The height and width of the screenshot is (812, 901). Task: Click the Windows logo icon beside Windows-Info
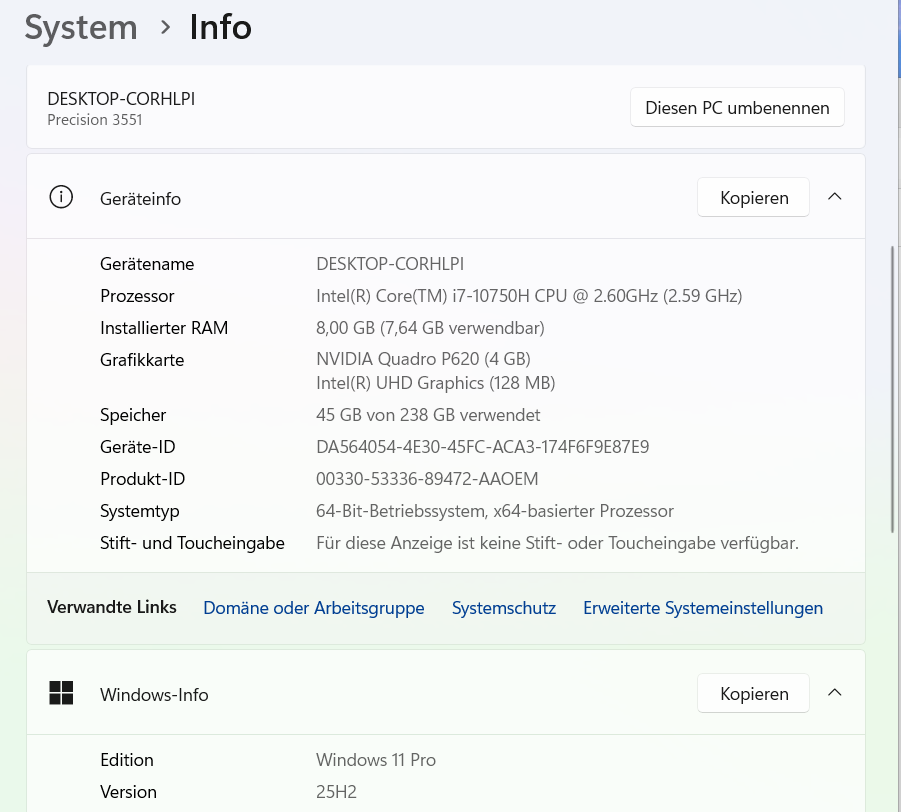[61, 693]
